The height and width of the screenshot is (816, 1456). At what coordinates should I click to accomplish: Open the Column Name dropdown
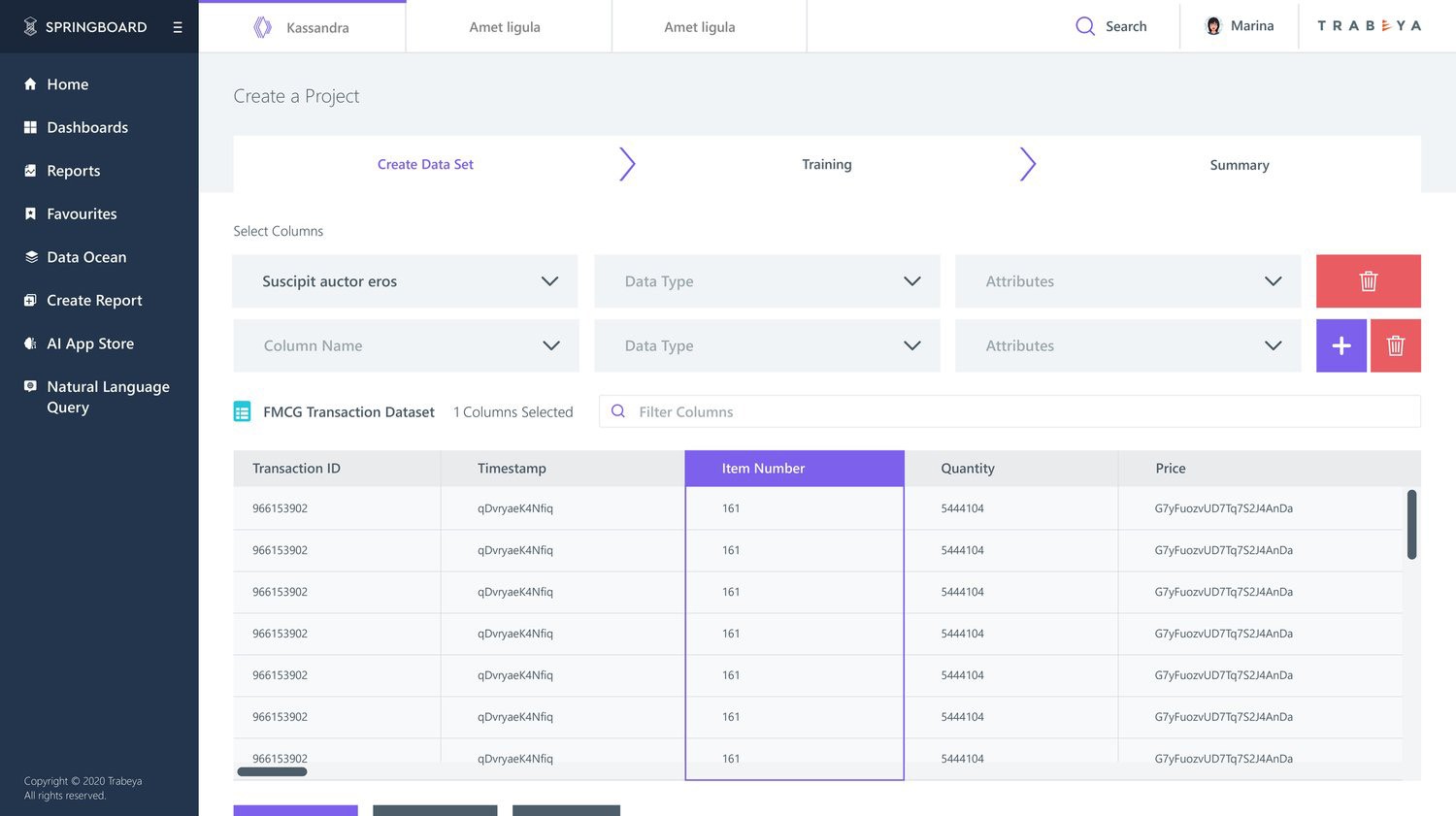pos(406,345)
